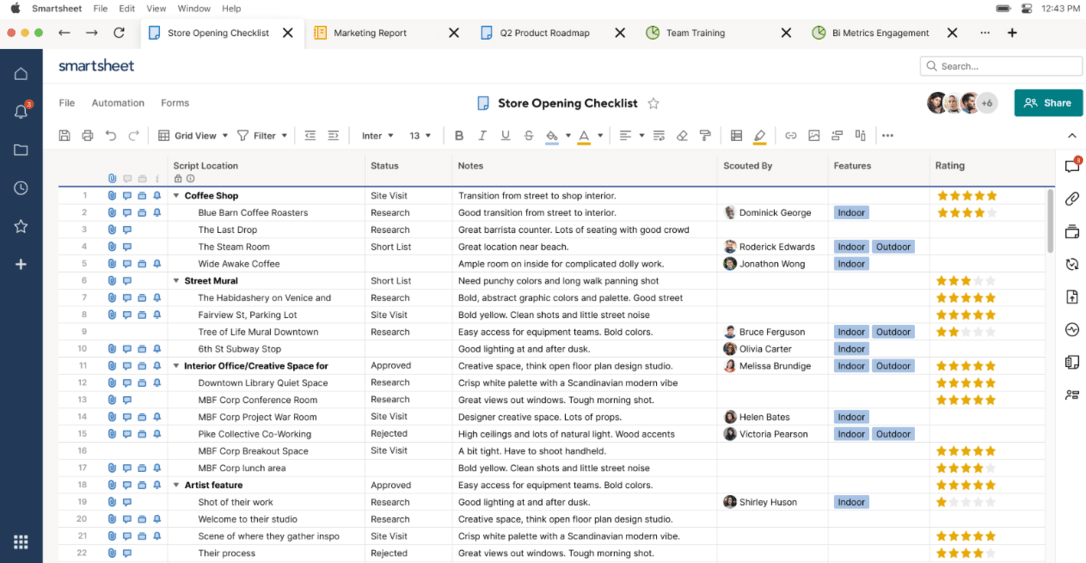Open more toolbar options ellipsis

(x=888, y=136)
